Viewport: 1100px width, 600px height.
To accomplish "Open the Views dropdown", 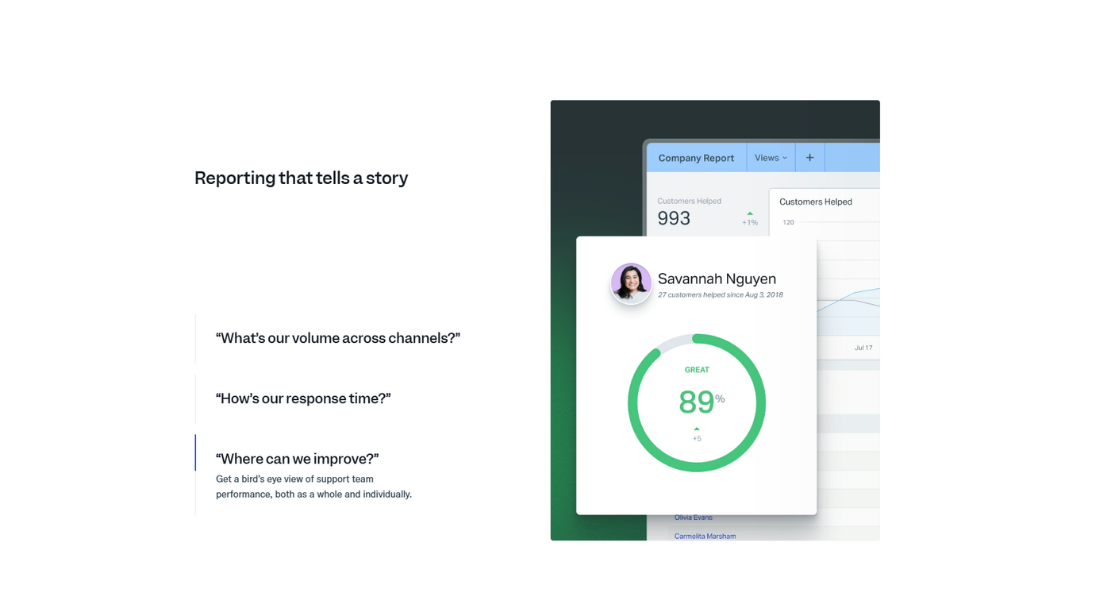I will coord(769,157).
